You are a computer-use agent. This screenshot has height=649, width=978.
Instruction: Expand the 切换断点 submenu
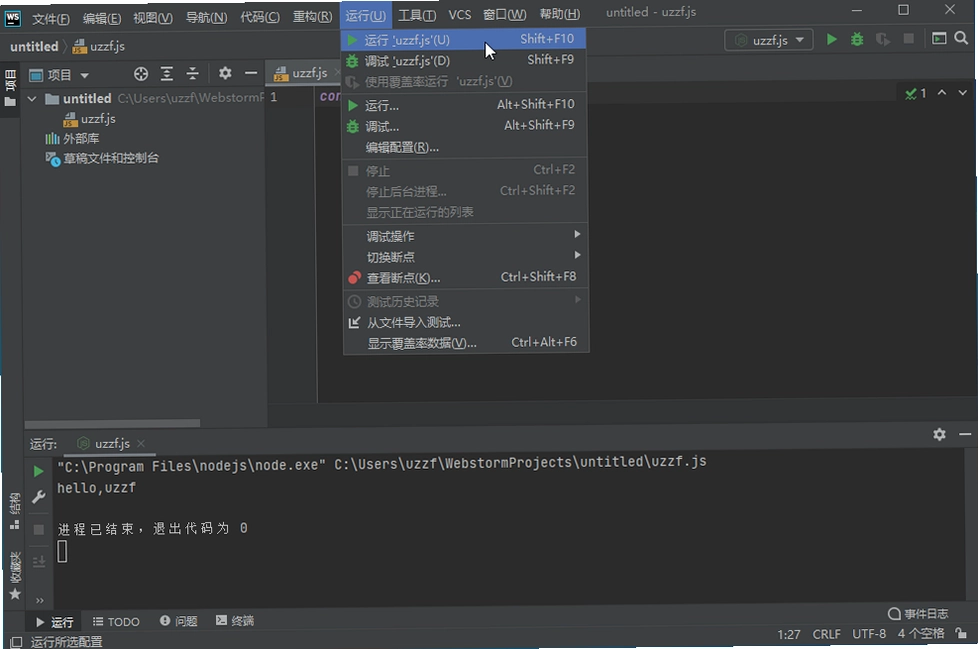[465, 256]
